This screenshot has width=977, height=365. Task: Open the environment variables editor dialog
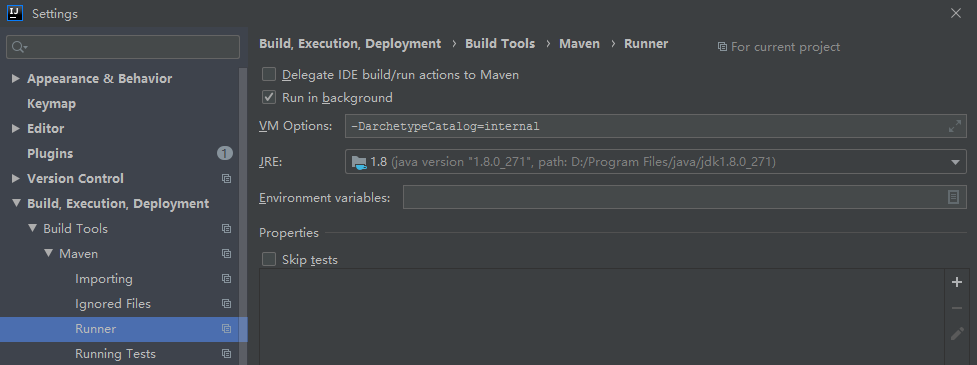click(953, 197)
